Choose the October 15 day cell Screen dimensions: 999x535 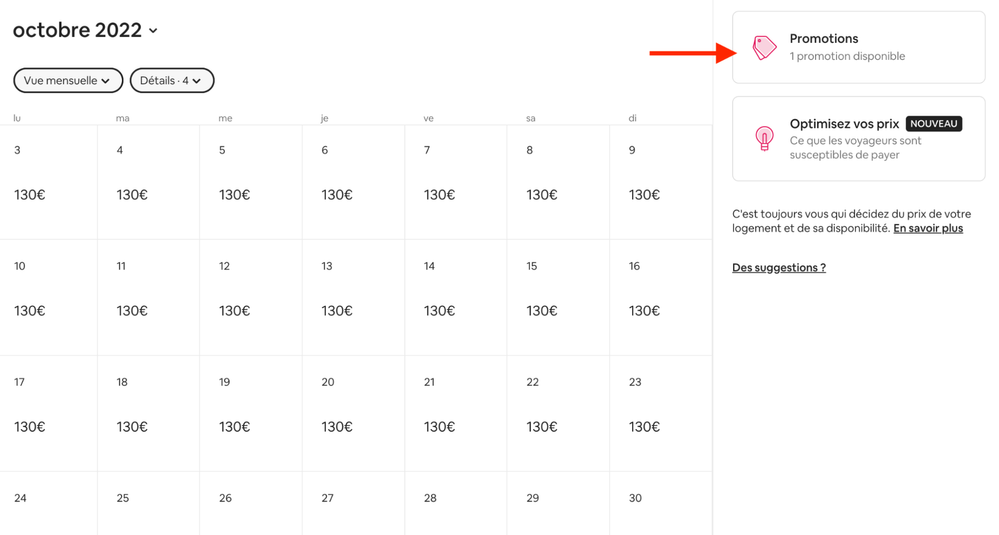[558, 297]
